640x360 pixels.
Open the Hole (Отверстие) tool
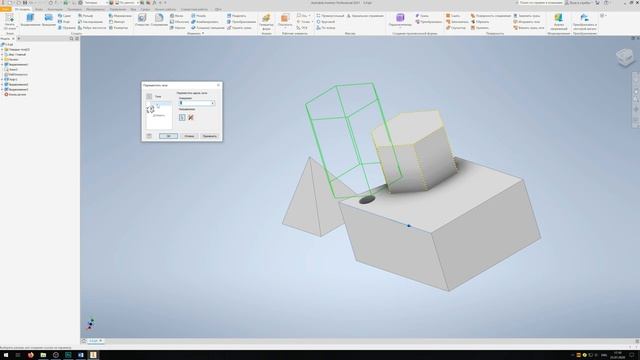pyautogui.click(x=142, y=20)
